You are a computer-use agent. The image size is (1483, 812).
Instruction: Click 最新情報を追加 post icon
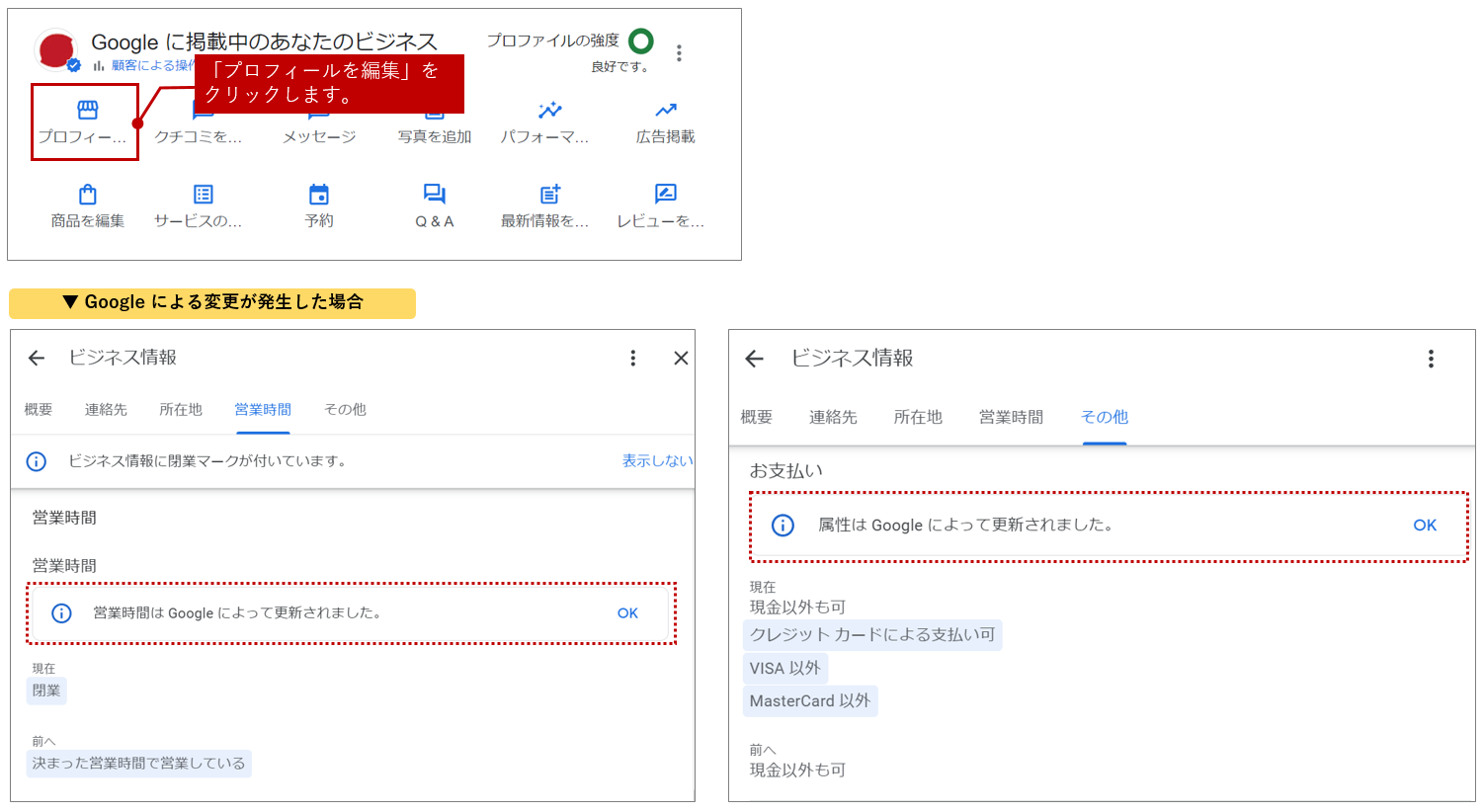[x=549, y=195]
